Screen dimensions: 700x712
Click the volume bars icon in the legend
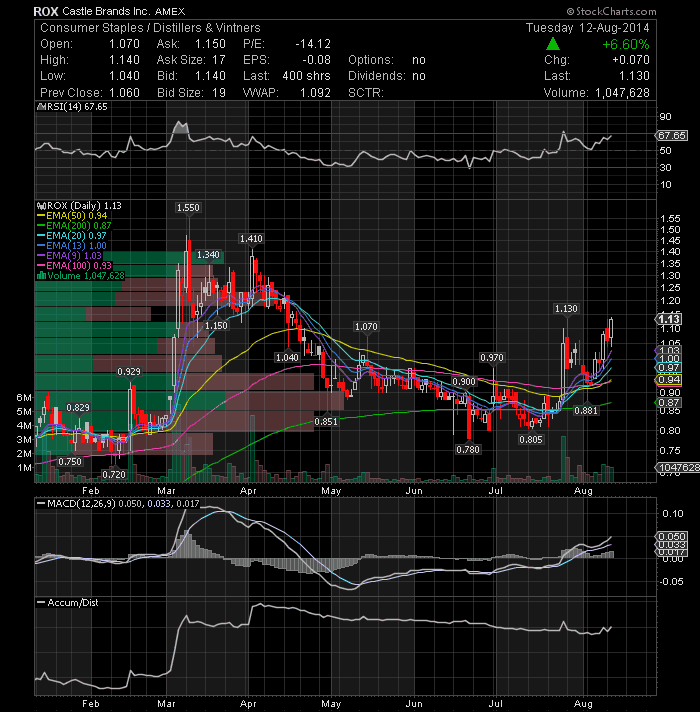(41, 276)
